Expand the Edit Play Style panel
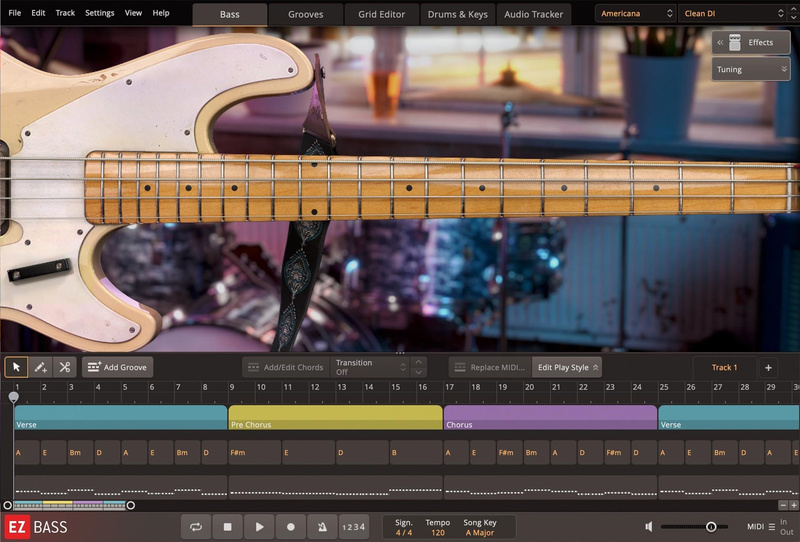Screen dimensions: 800x542 [567, 367]
